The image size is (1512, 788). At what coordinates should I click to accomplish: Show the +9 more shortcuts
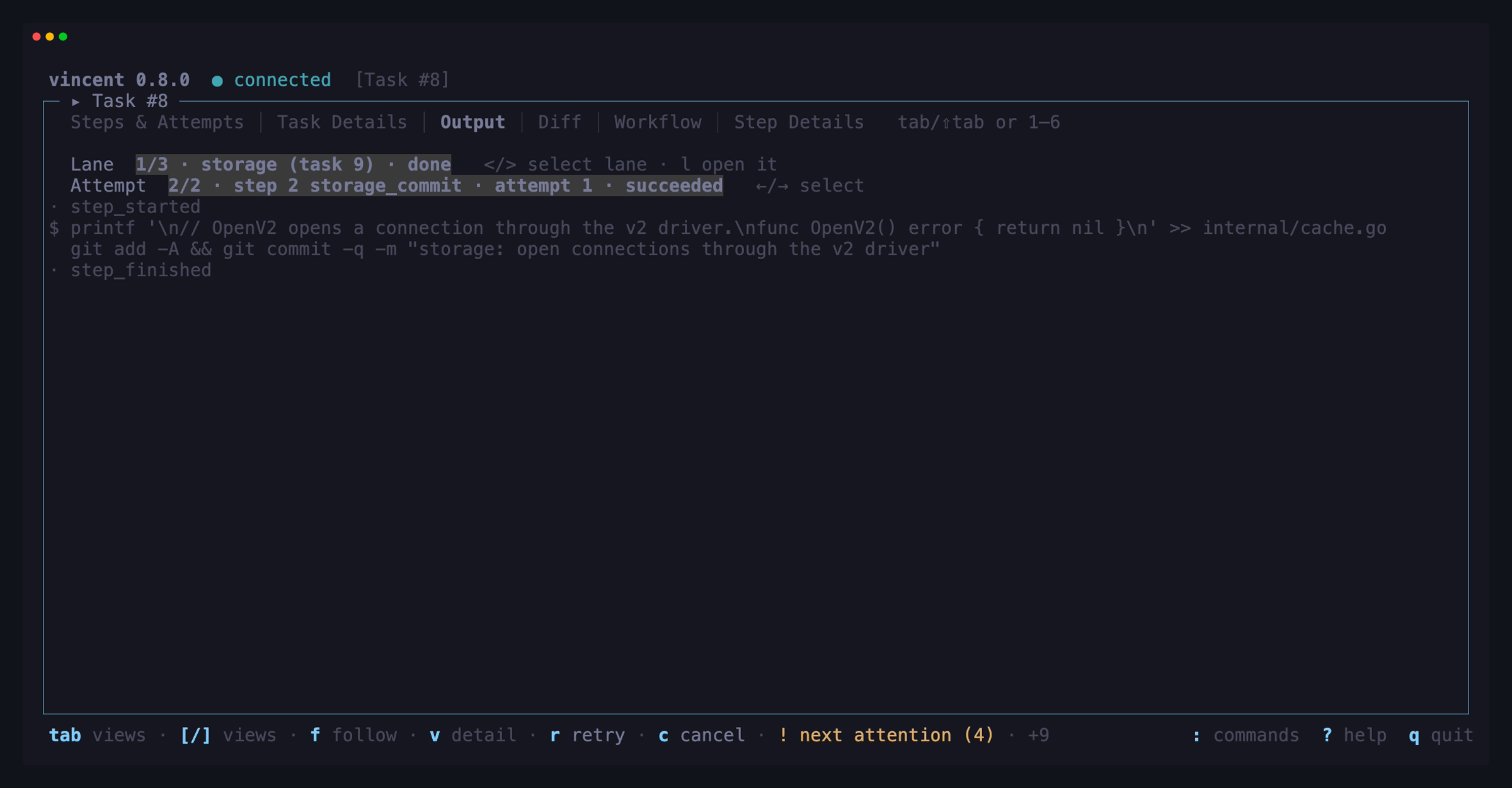(1038, 735)
